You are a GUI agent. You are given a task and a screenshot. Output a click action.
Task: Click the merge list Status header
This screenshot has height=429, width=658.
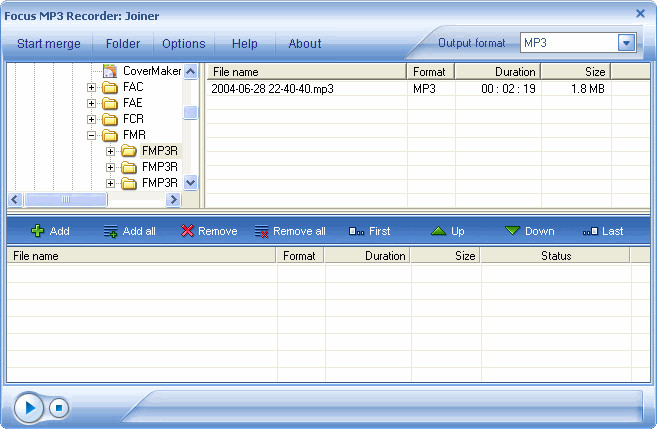(x=556, y=256)
